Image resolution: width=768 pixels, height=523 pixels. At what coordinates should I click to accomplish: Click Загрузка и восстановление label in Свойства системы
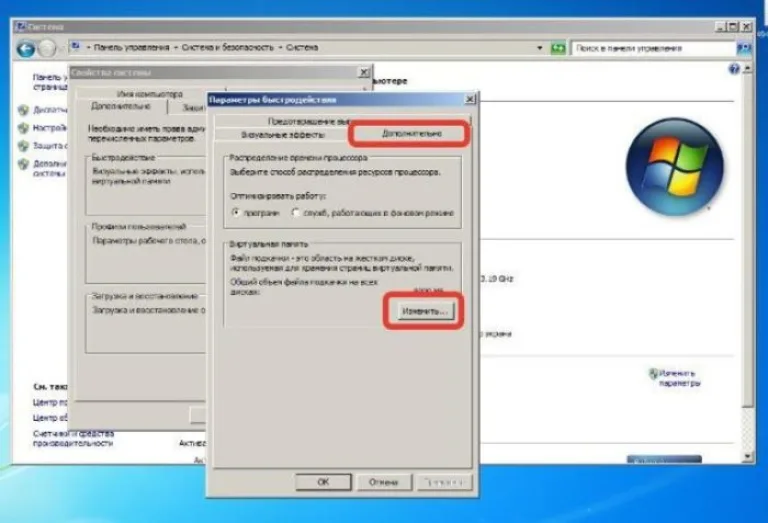point(145,296)
